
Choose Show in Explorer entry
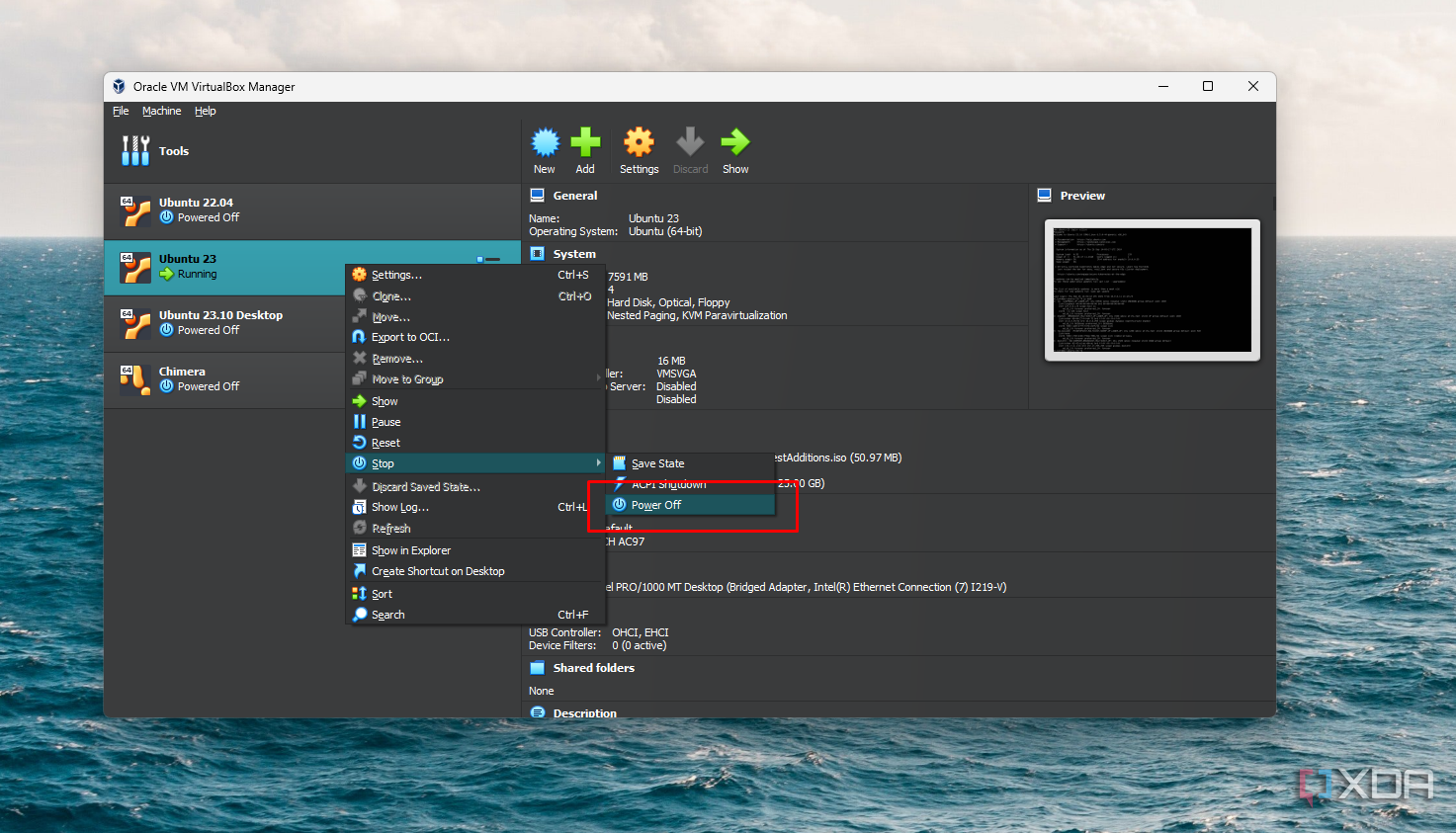474,550
